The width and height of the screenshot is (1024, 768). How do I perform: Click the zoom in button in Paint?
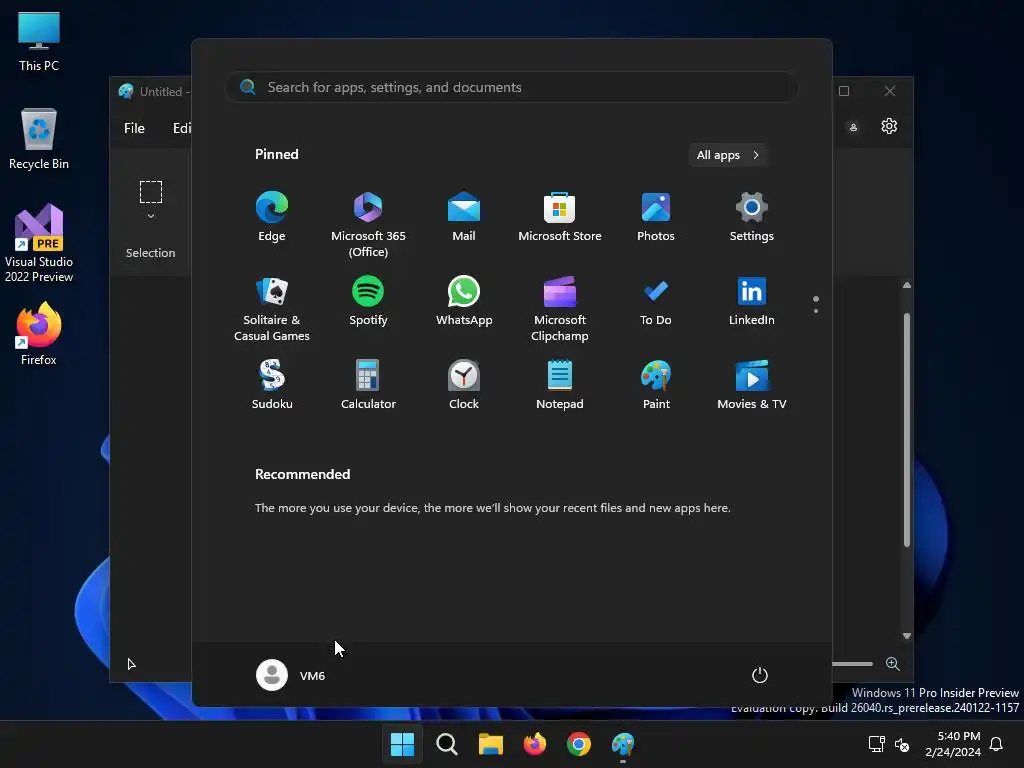point(893,664)
